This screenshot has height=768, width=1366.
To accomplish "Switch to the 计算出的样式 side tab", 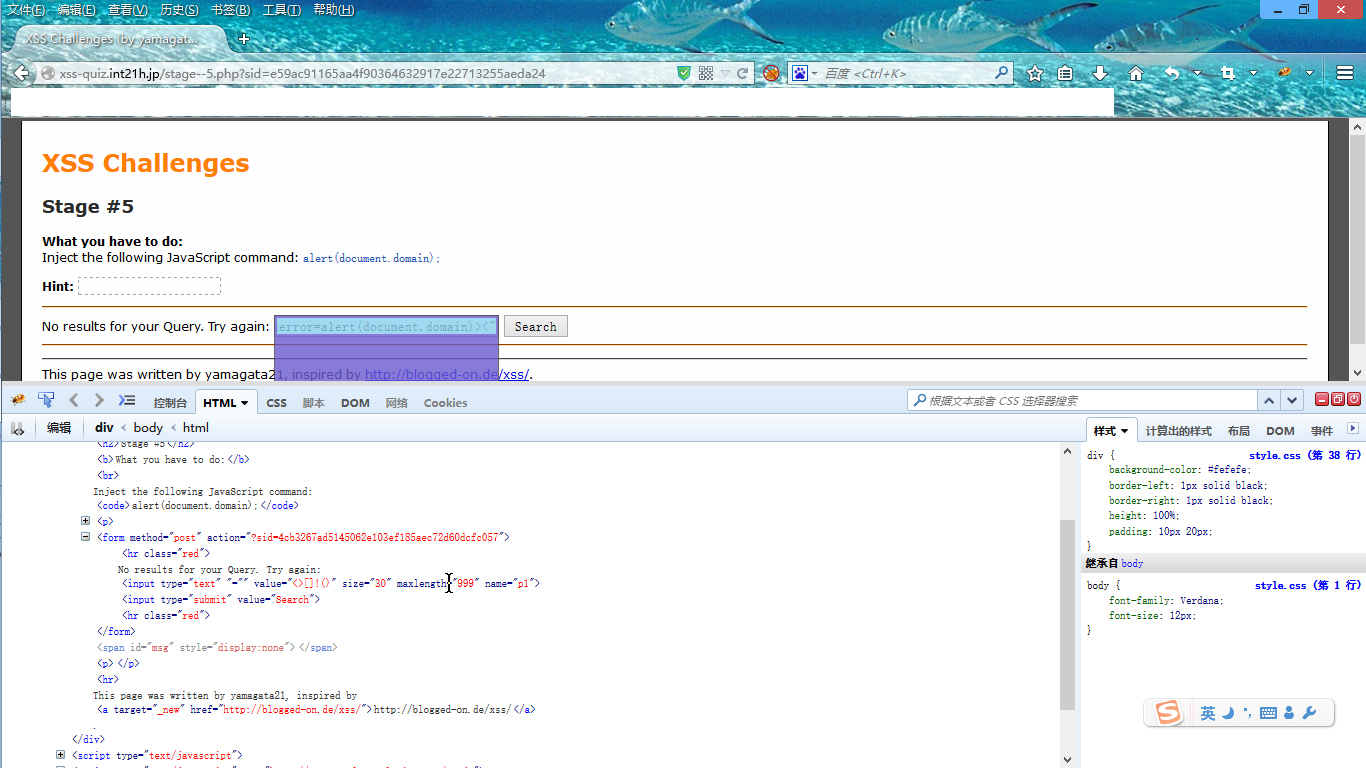I will (1178, 431).
